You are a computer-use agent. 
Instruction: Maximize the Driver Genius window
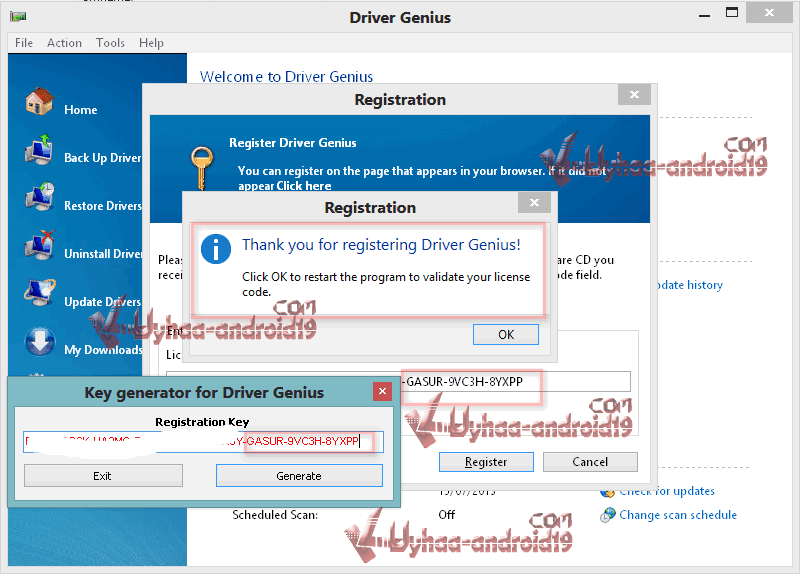(732, 13)
